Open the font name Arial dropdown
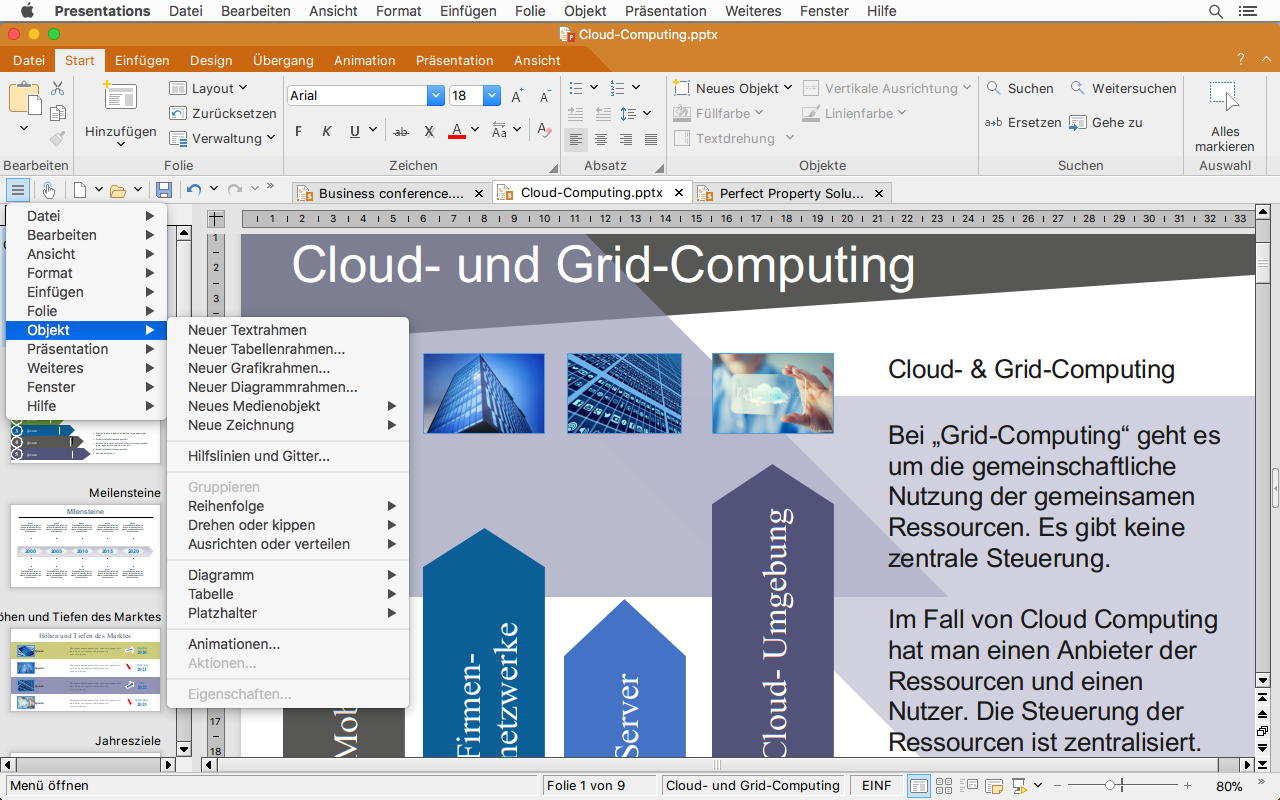 (x=436, y=96)
